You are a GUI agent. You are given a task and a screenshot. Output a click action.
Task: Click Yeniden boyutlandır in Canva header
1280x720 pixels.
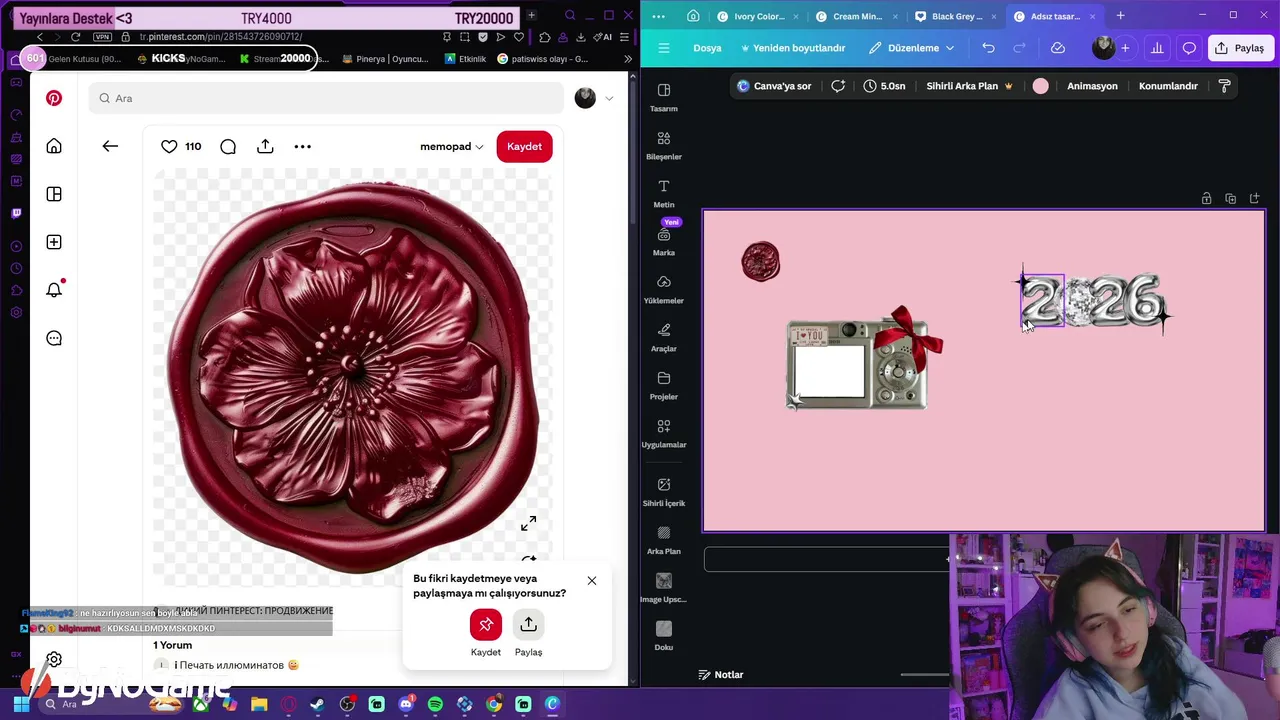[793, 48]
